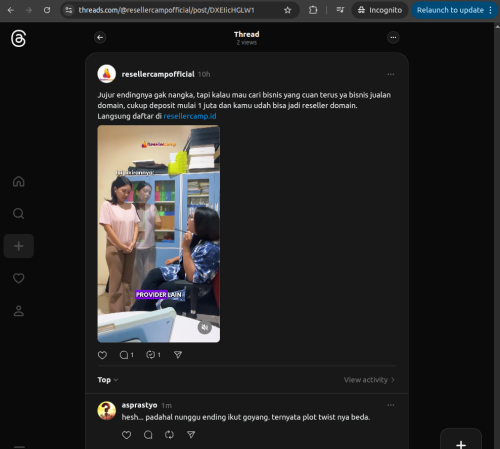The height and width of the screenshot is (449, 500).
Task: Create new thread via sidebar plus
Action: click(x=19, y=246)
